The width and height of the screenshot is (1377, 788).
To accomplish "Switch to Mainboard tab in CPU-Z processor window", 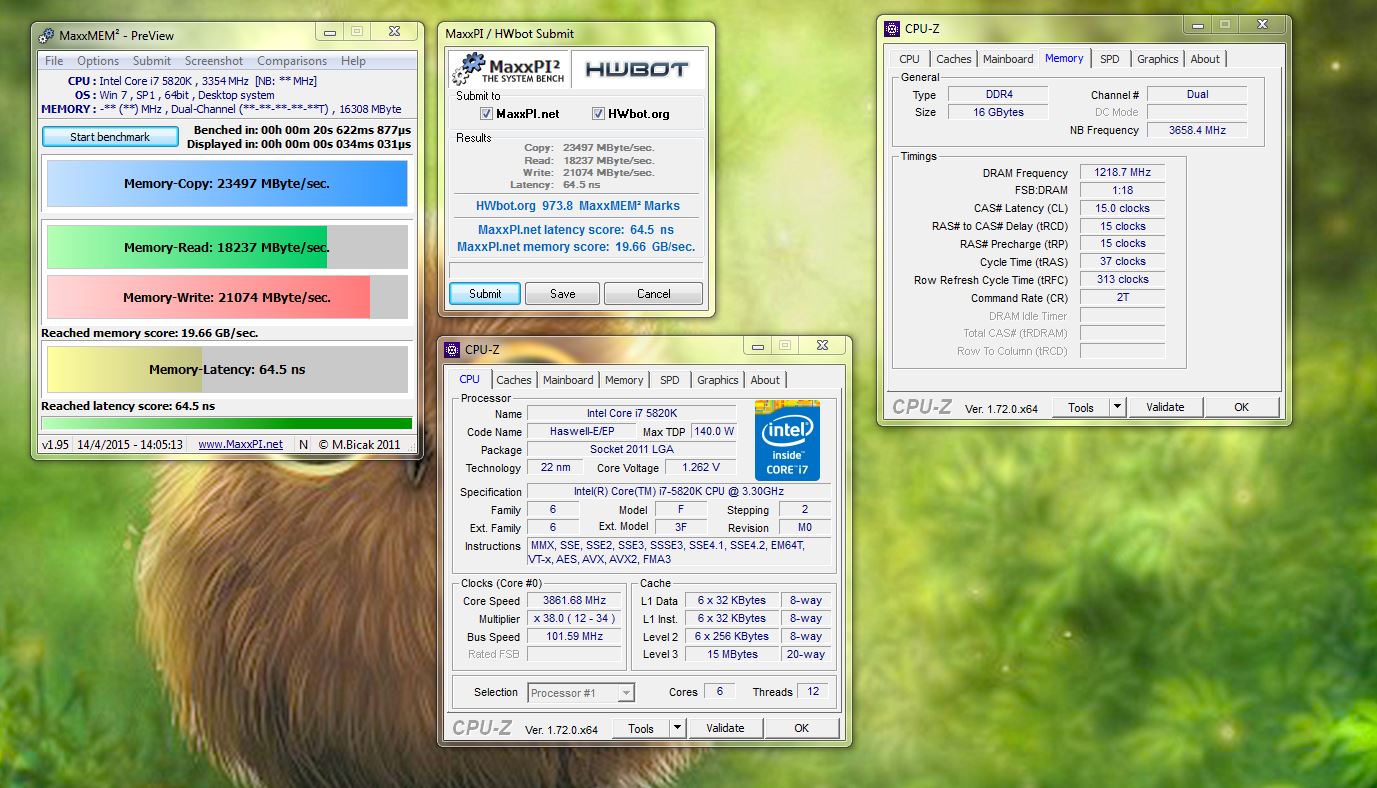I will (568, 380).
